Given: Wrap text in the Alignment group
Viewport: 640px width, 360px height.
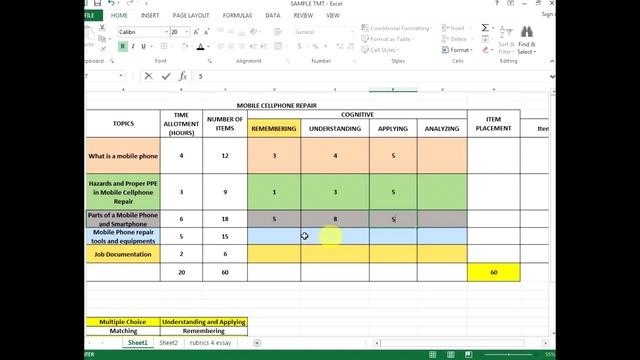Looking at the screenshot, I should click(278, 32).
